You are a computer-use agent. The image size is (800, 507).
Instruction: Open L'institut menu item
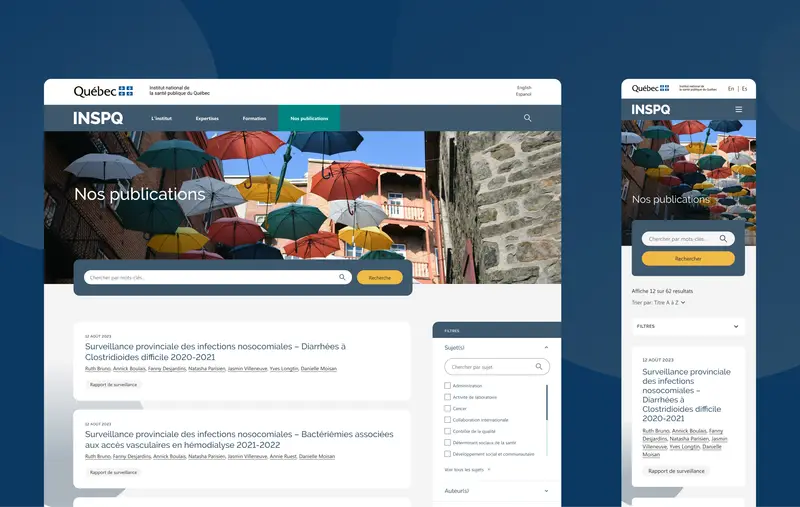(161, 118)
